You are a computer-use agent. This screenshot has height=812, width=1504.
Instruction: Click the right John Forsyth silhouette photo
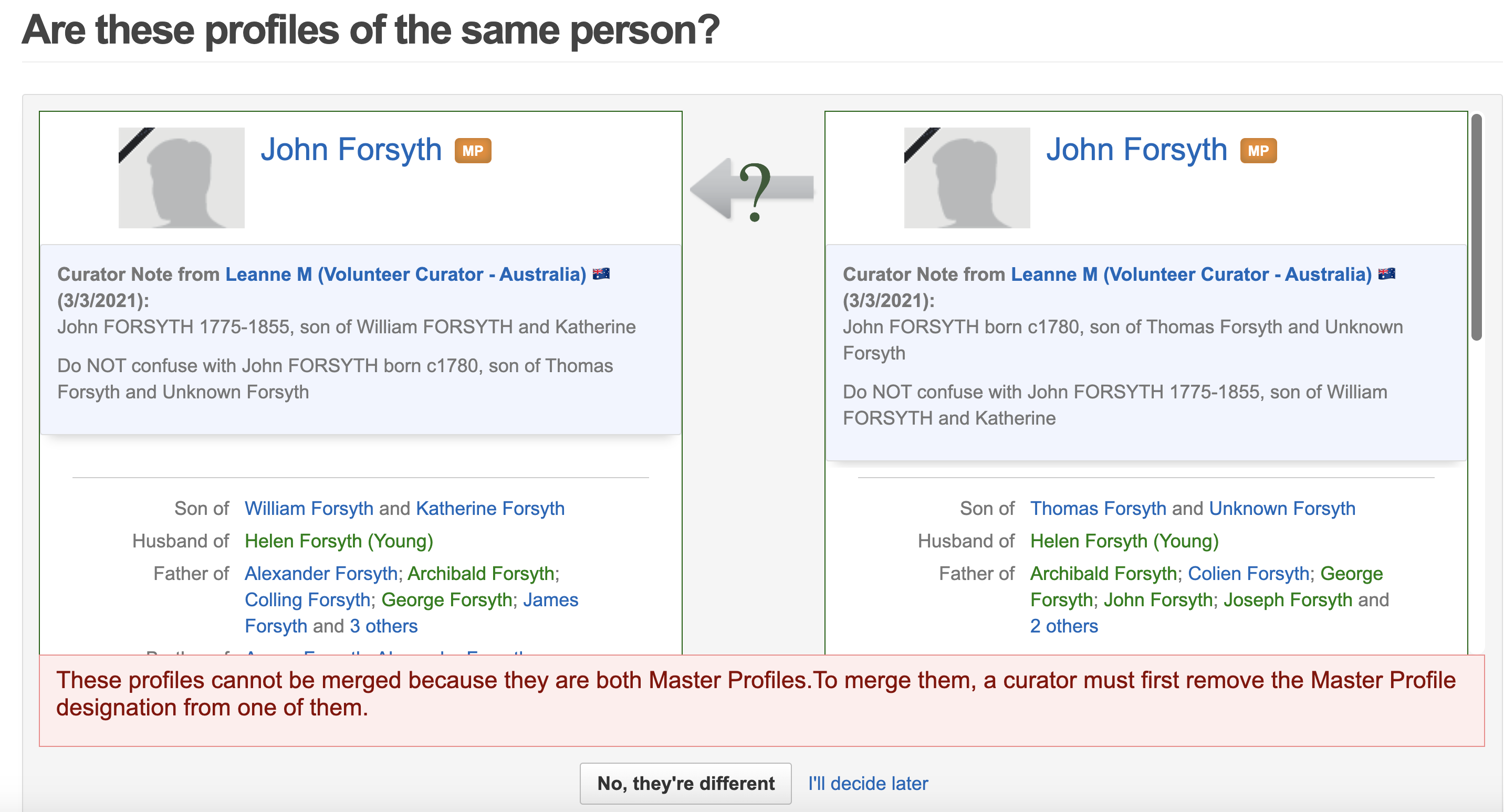967,177
